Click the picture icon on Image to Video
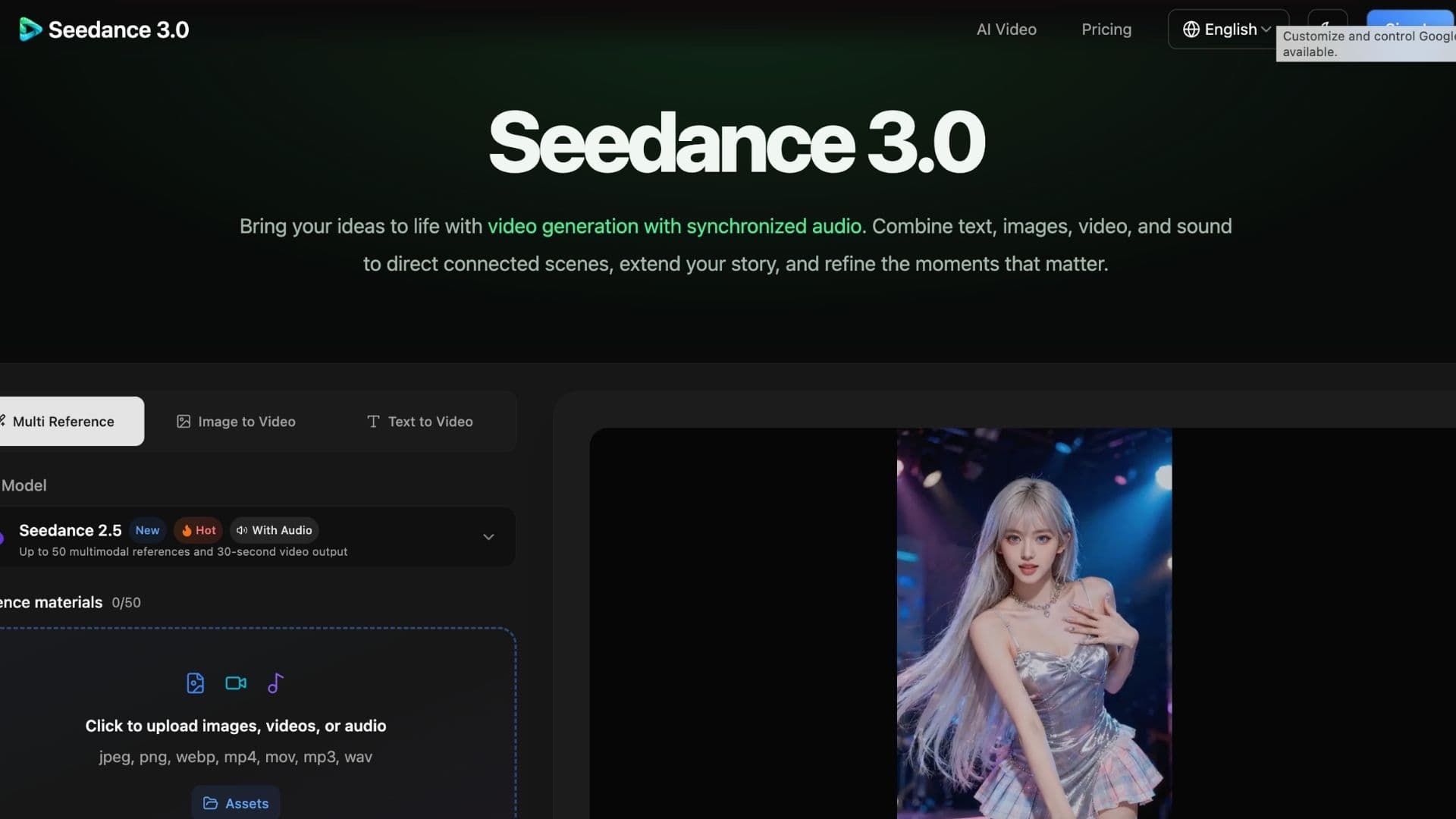The height and width of the screenshot is (819, 1456). pyautogui.click(x=184, y=422)
